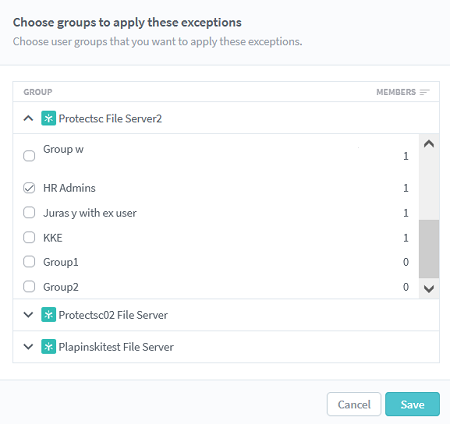The height and width of the screenshot is (424, 450).
Task: Click the Protectsc File Server2 teal icon
Action: pos(48,118)
